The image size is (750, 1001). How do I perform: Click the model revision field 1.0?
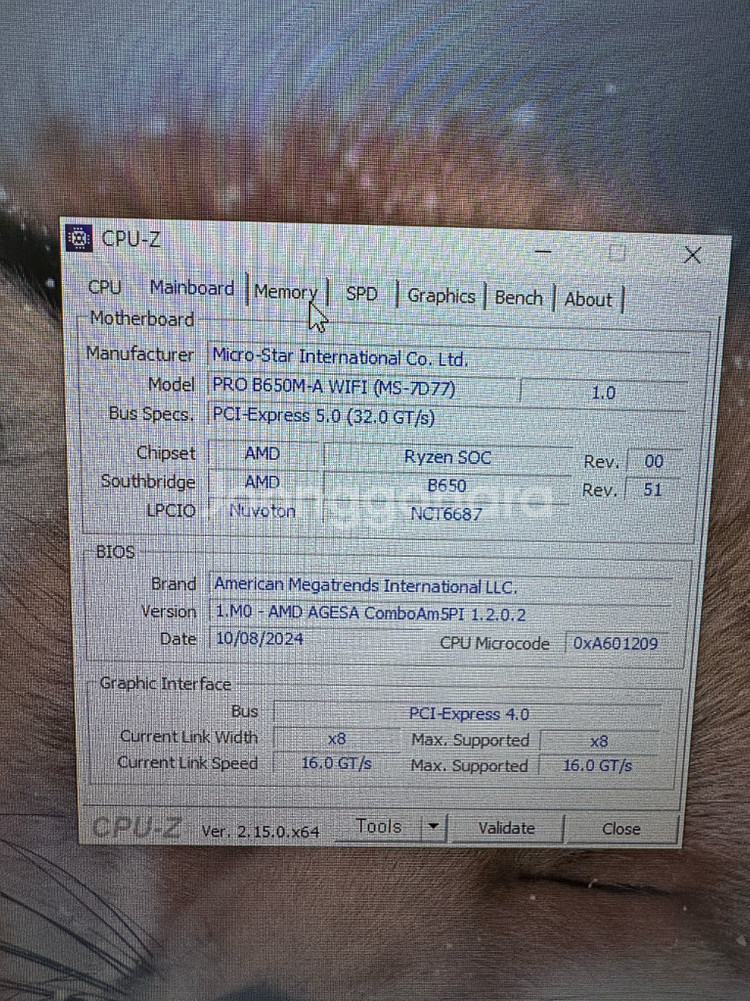[x=603, y=392]
